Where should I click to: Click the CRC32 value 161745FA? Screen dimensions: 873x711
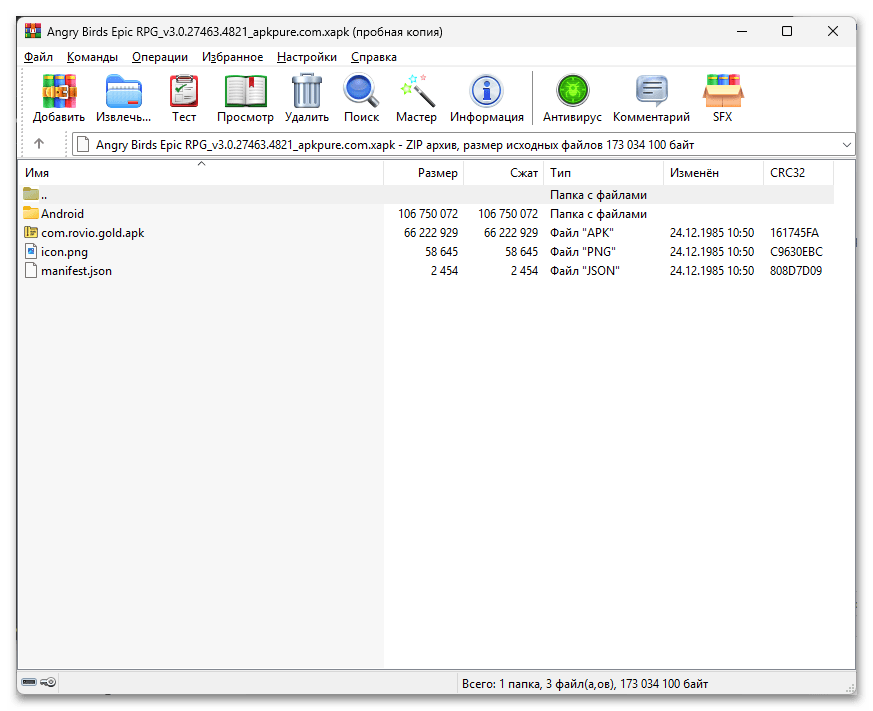pyautogui.click(x=794, y=233)
